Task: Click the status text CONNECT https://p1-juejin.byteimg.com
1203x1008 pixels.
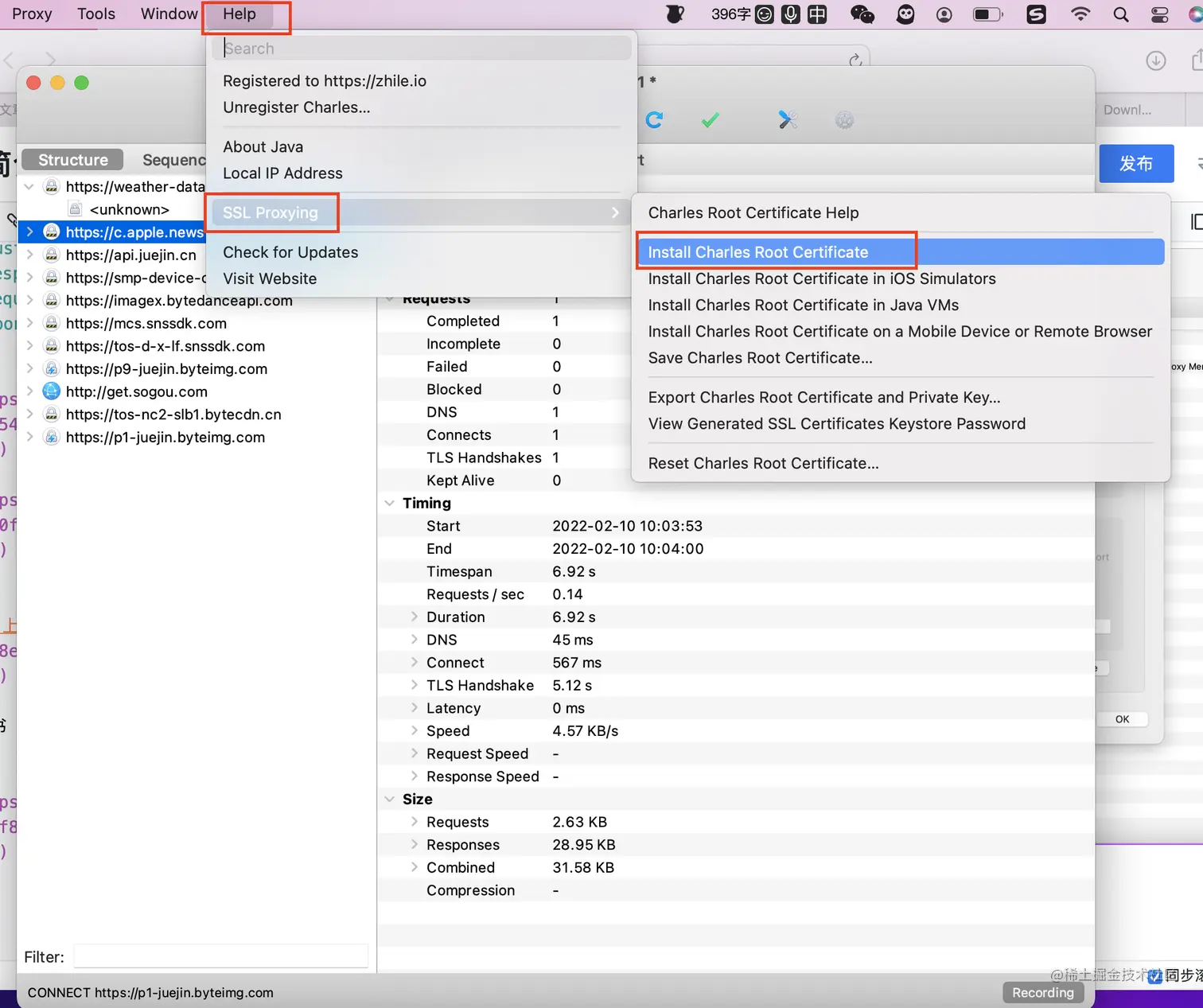Action: [x=150, y=992]
